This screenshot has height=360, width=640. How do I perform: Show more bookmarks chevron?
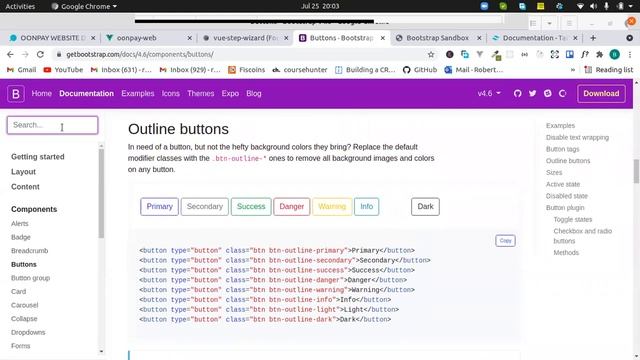coord(573,70)
